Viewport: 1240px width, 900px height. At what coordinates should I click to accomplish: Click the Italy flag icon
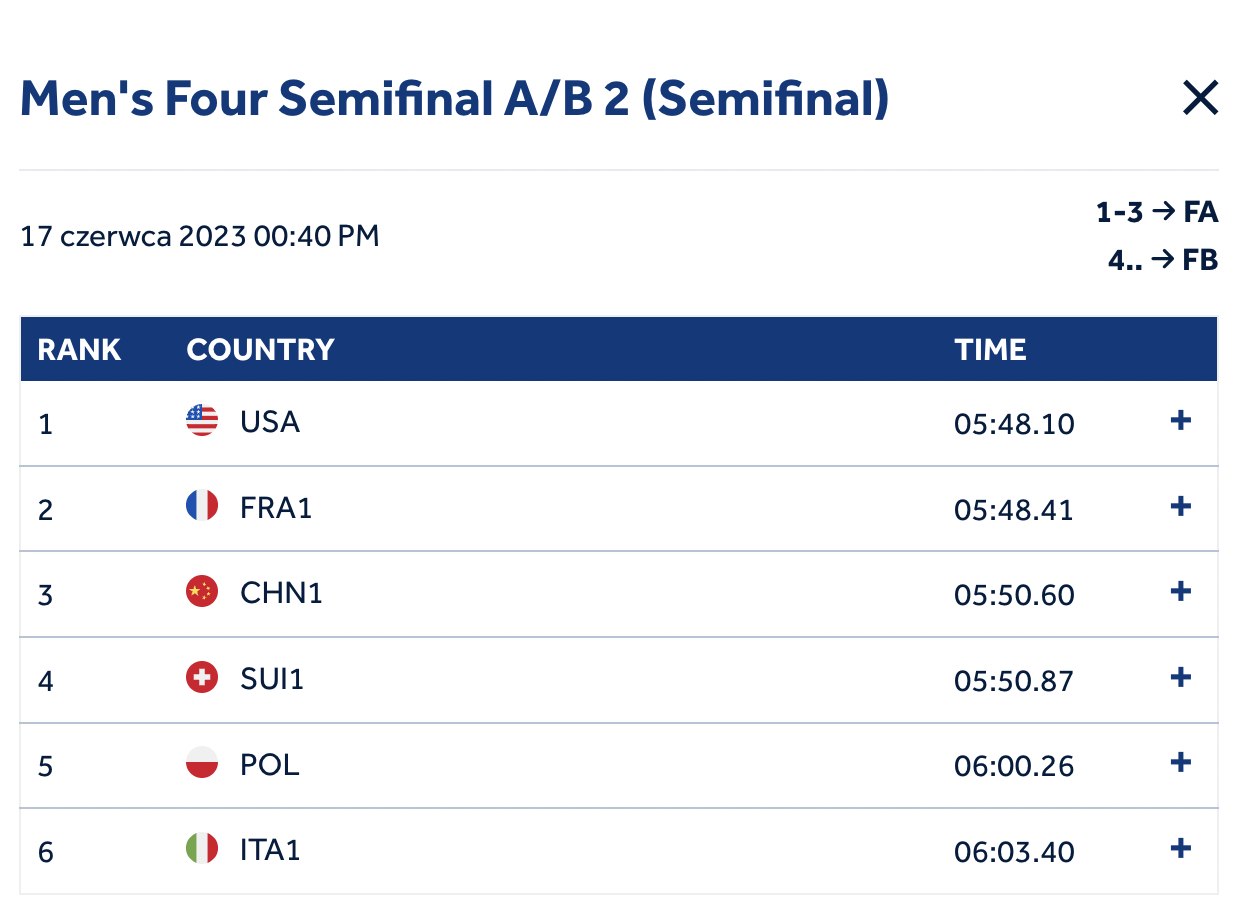pos(202,849)
